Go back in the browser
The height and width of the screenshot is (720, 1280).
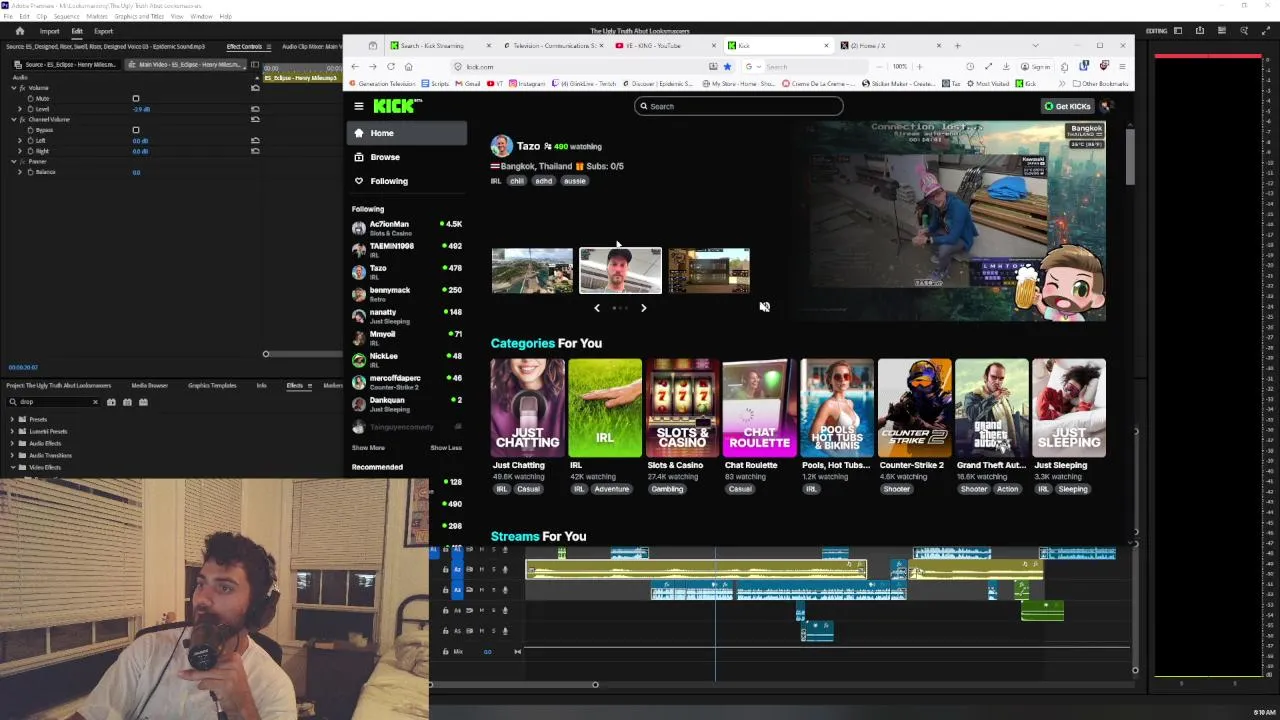[354, 67]
